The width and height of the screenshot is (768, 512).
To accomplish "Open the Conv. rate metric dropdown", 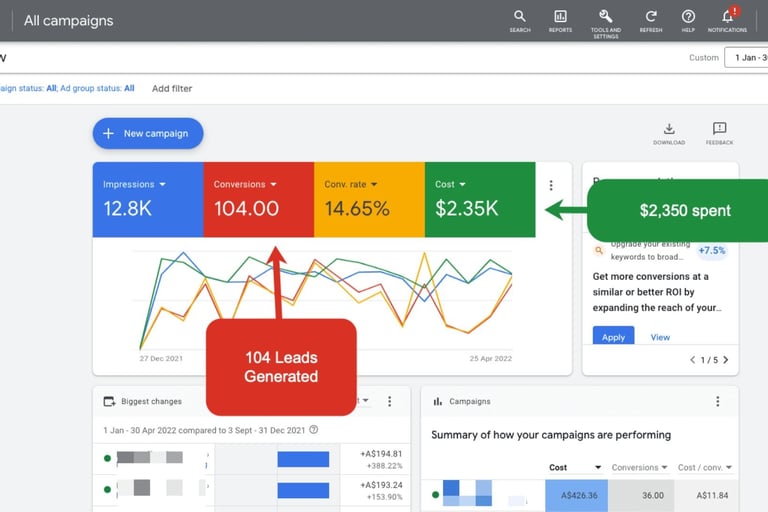I will click(x=374, y=185).
